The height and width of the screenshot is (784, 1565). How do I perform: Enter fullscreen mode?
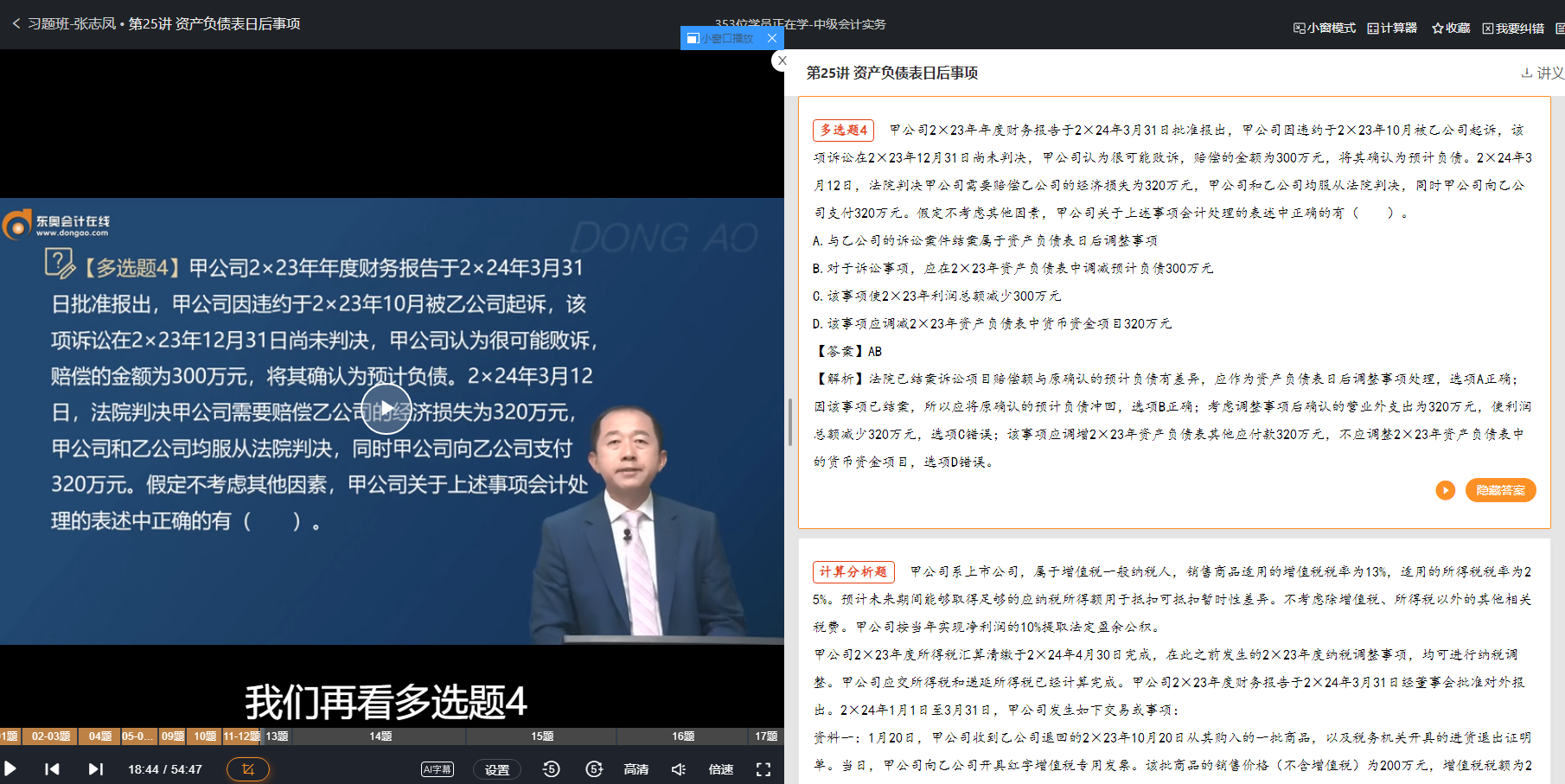click(x=763, y=769)
